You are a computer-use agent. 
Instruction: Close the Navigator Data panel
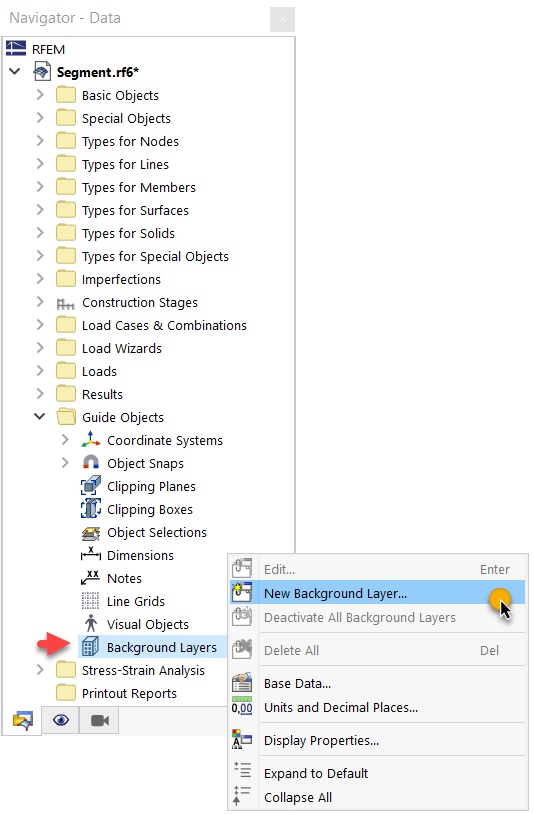282,19
